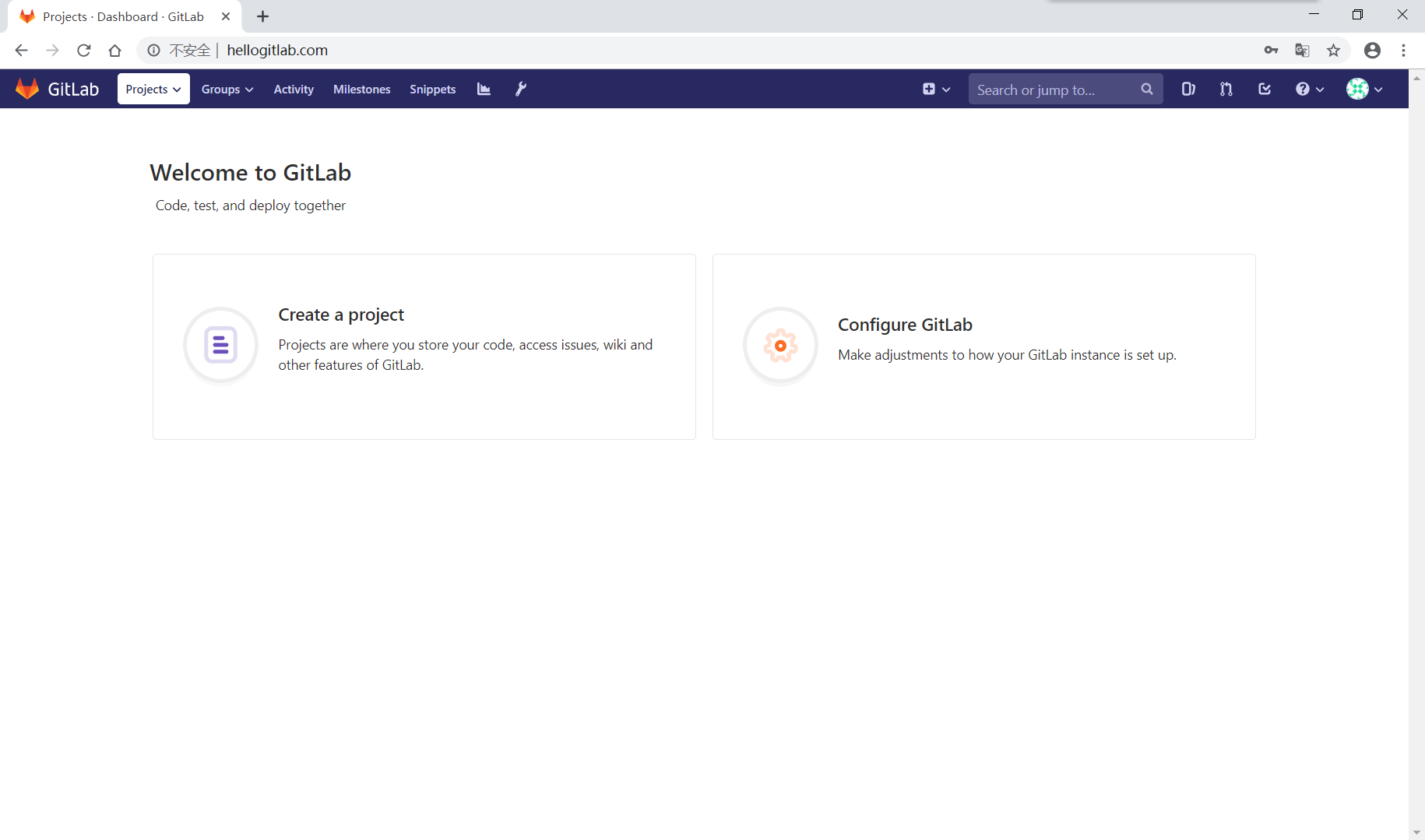The height and width of the screenshot is (840, 1425).
Task: Open the instance statistics chart icon
Action: point(484,90)
